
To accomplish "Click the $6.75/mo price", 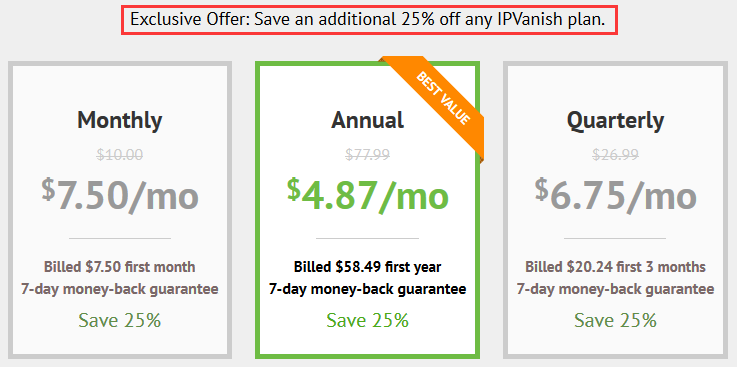I will click(x=615, y=194).
